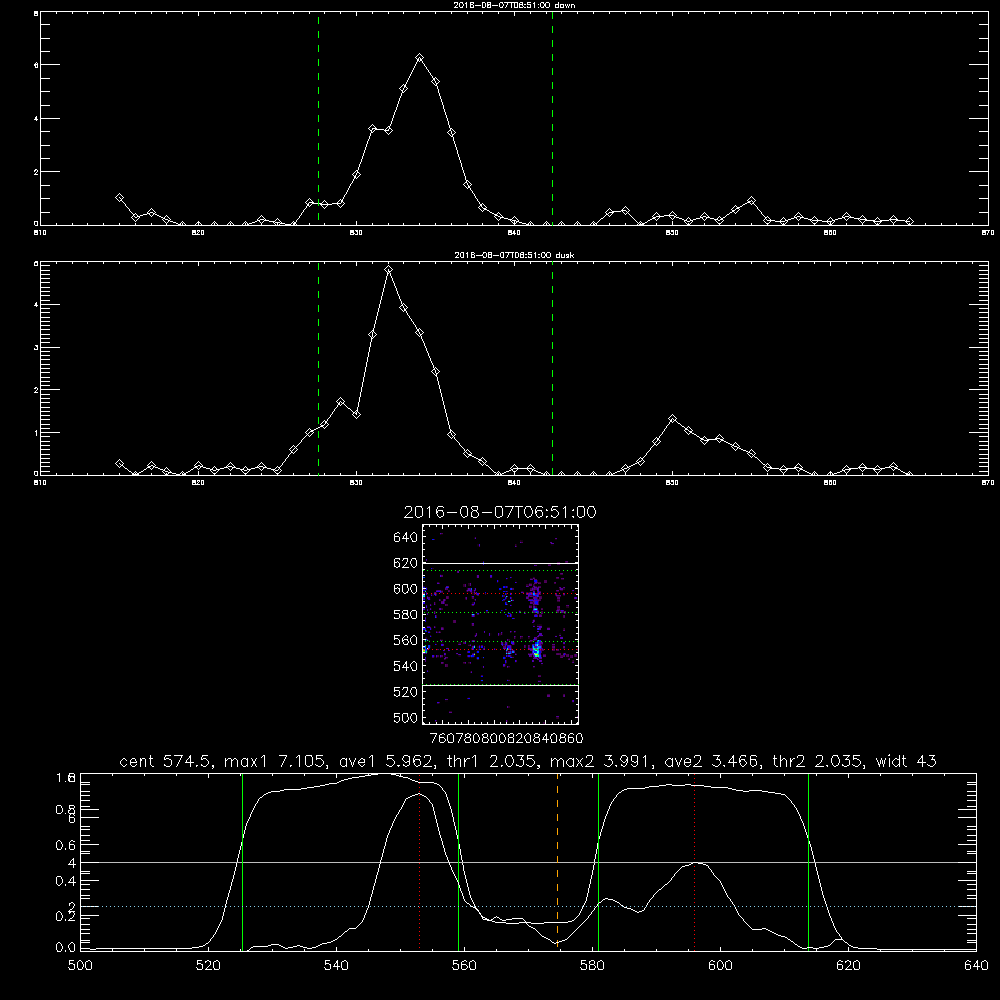Viewport: 1000px width, 1000px height.
Task: Click the highest diamond point of dusk curve
Action: (388, 270)
